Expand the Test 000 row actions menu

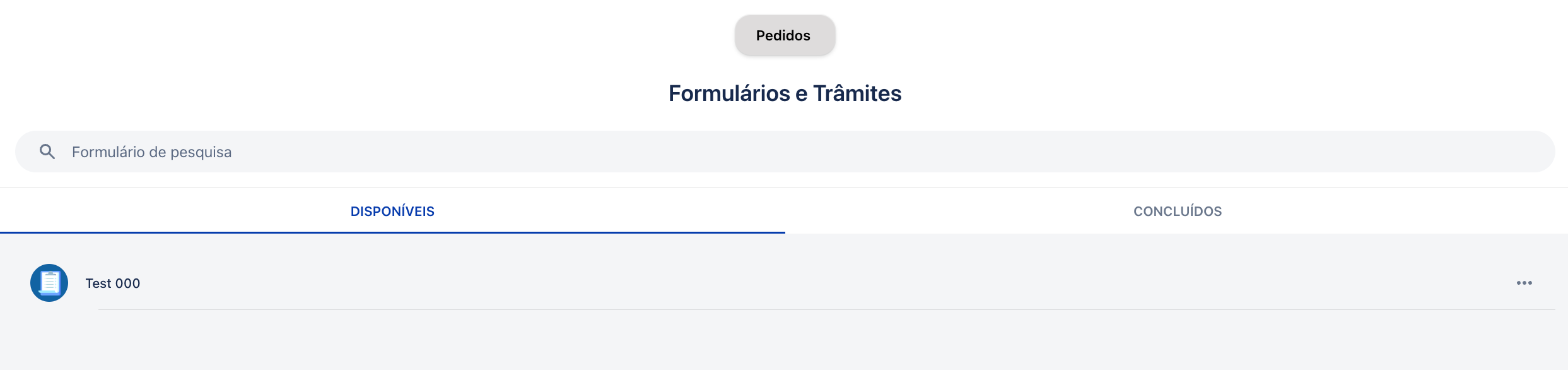1524,283
